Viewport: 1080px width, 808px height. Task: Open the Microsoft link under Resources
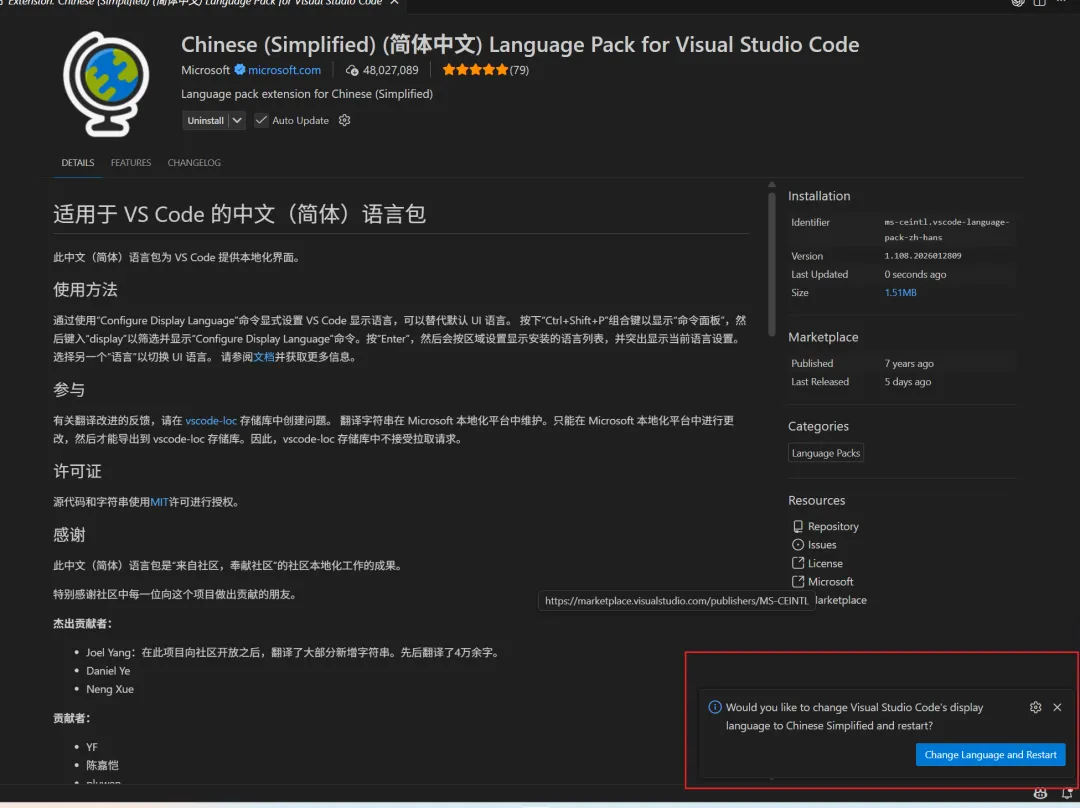click(x=831, y=582)
